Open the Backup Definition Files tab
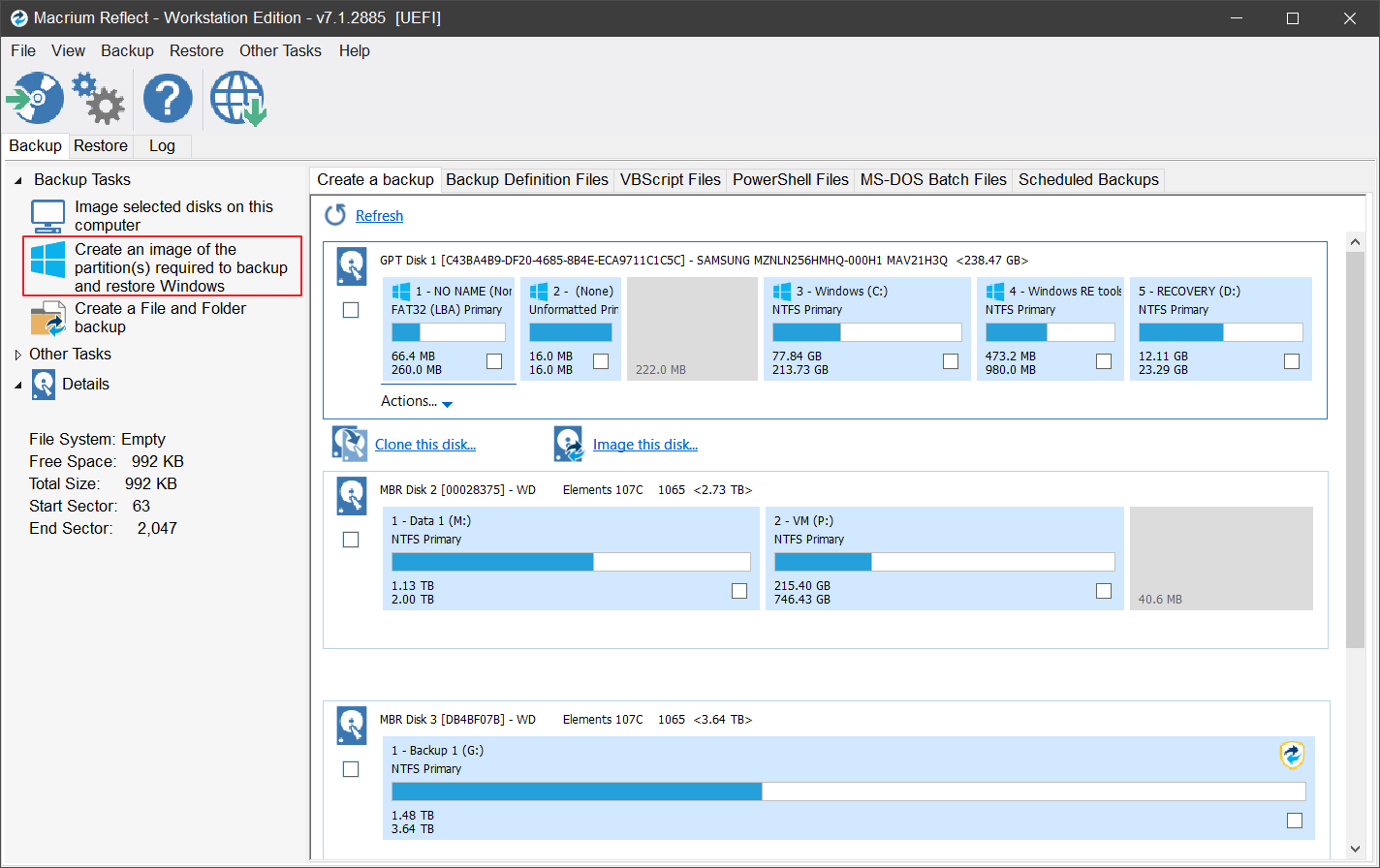1380x868 pixels. tap(527, 179)
